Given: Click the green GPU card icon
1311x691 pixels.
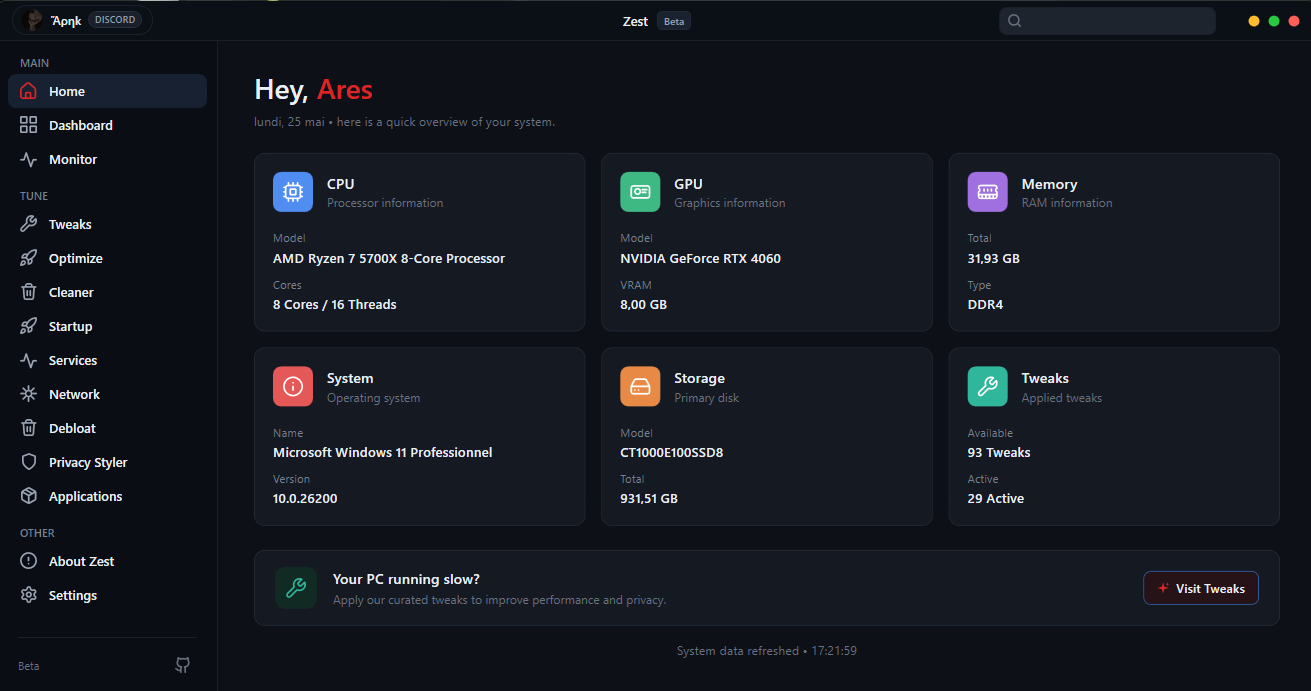Looking at the screenshot, I should tap(640, 192).
